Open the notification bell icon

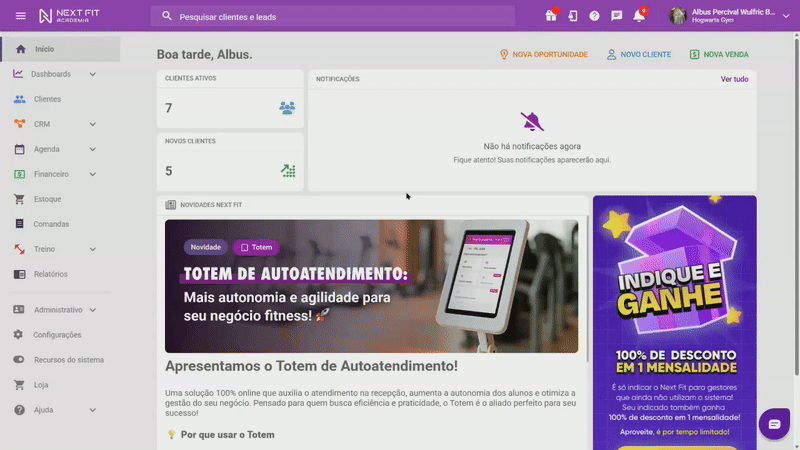(x=639, y=16)
